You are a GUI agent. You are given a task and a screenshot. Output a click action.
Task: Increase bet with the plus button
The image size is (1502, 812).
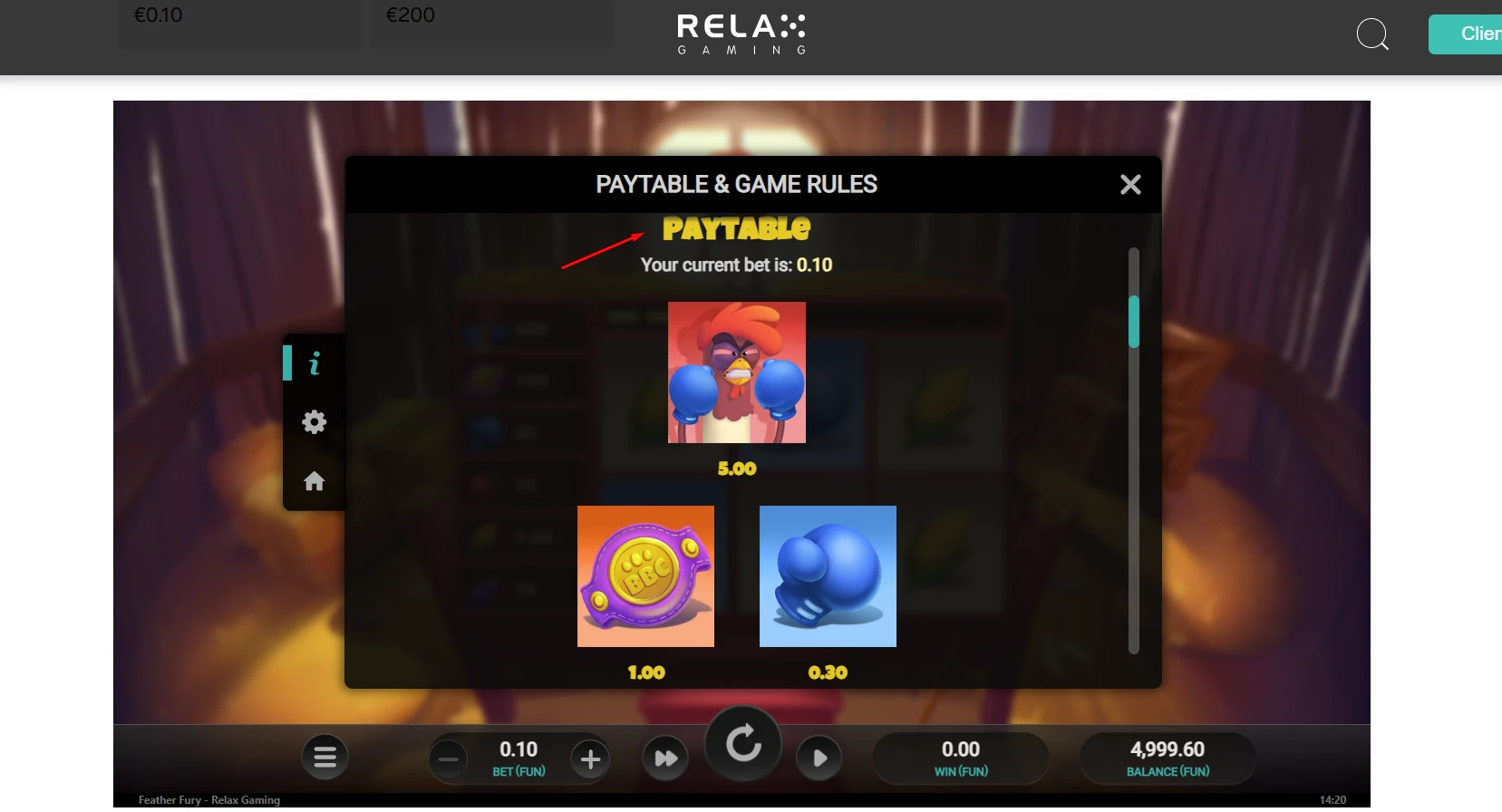click(590, 759)
